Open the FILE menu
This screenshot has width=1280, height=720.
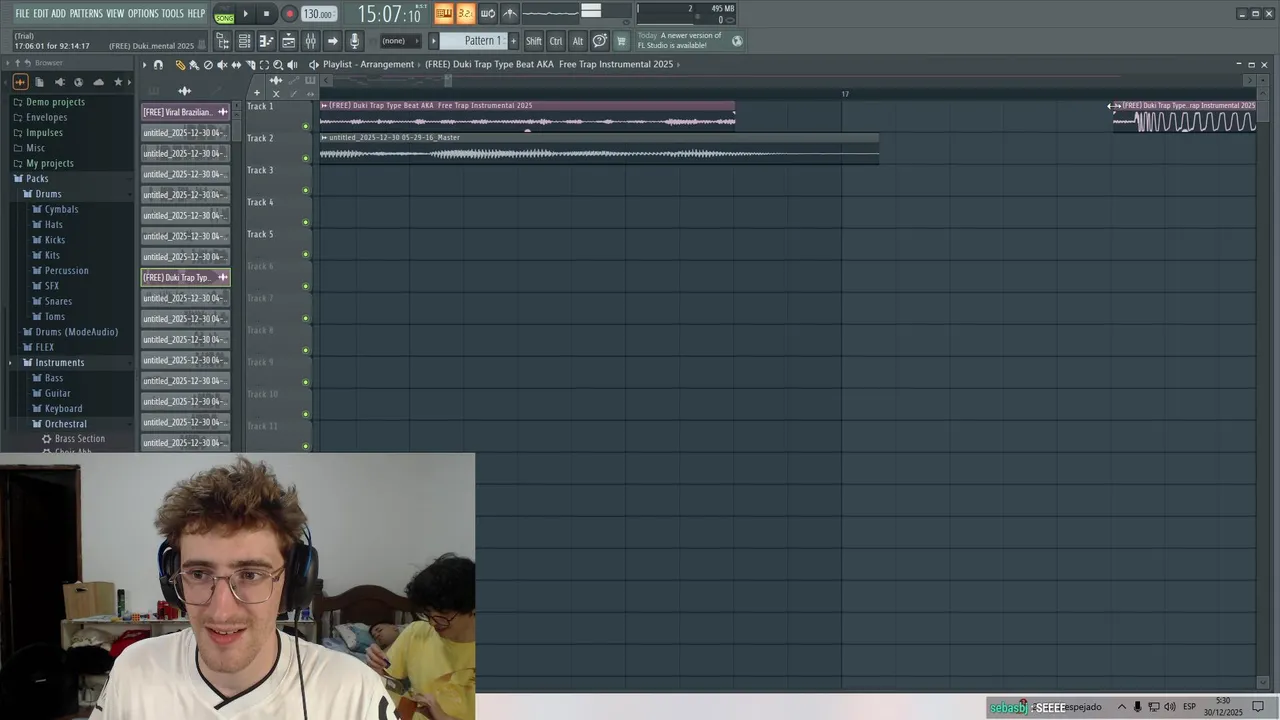tap(22, 14)
